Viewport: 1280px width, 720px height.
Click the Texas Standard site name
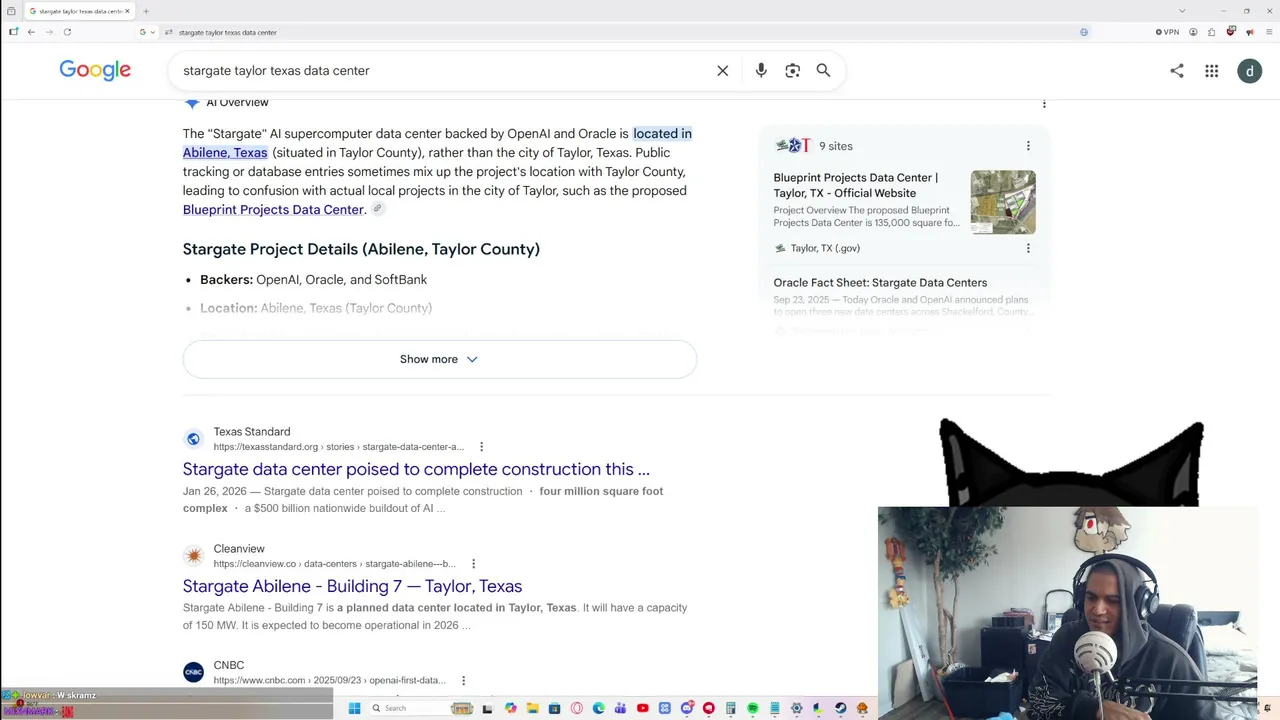pyautogui.click(x=252, y=432)
